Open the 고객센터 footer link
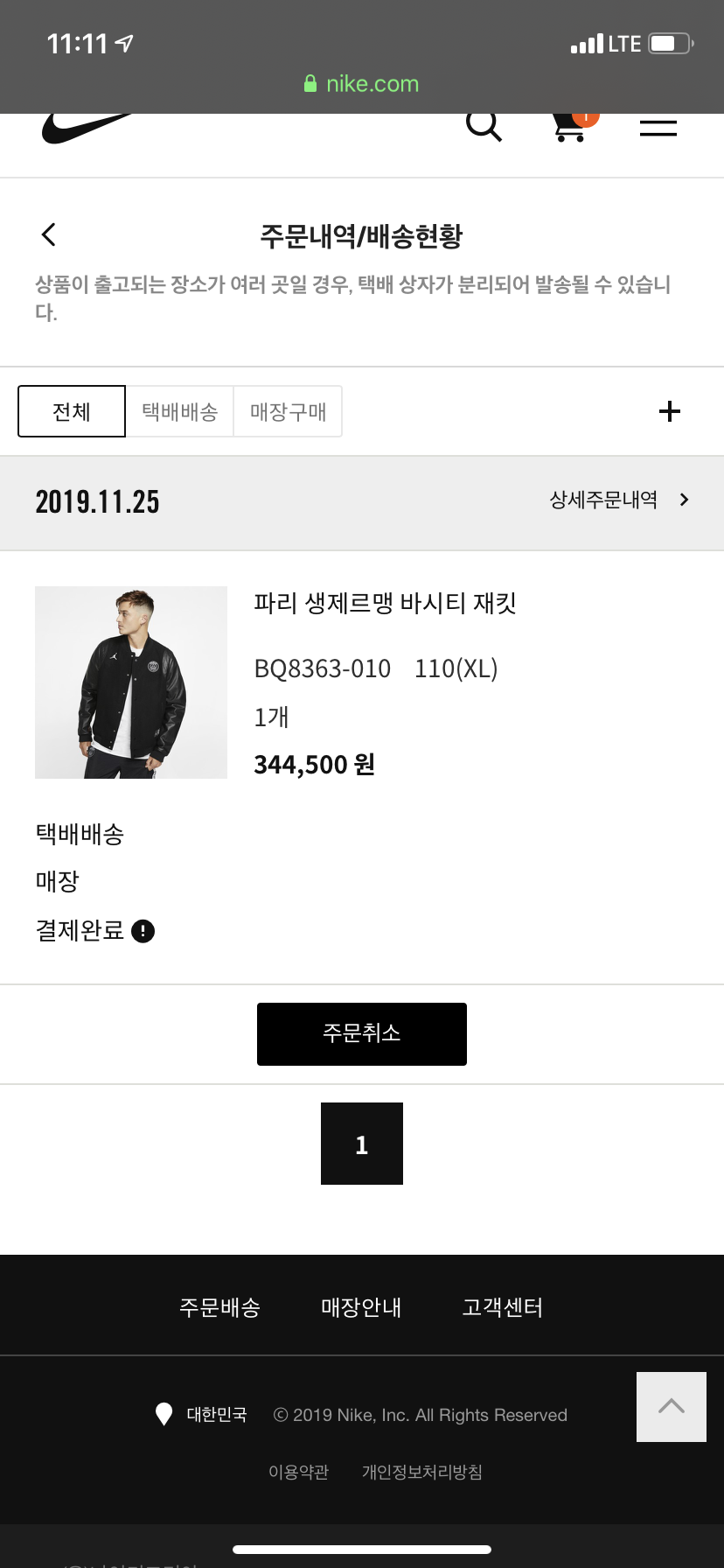This screenshot has width=724, height=1568. (503, 1307)
